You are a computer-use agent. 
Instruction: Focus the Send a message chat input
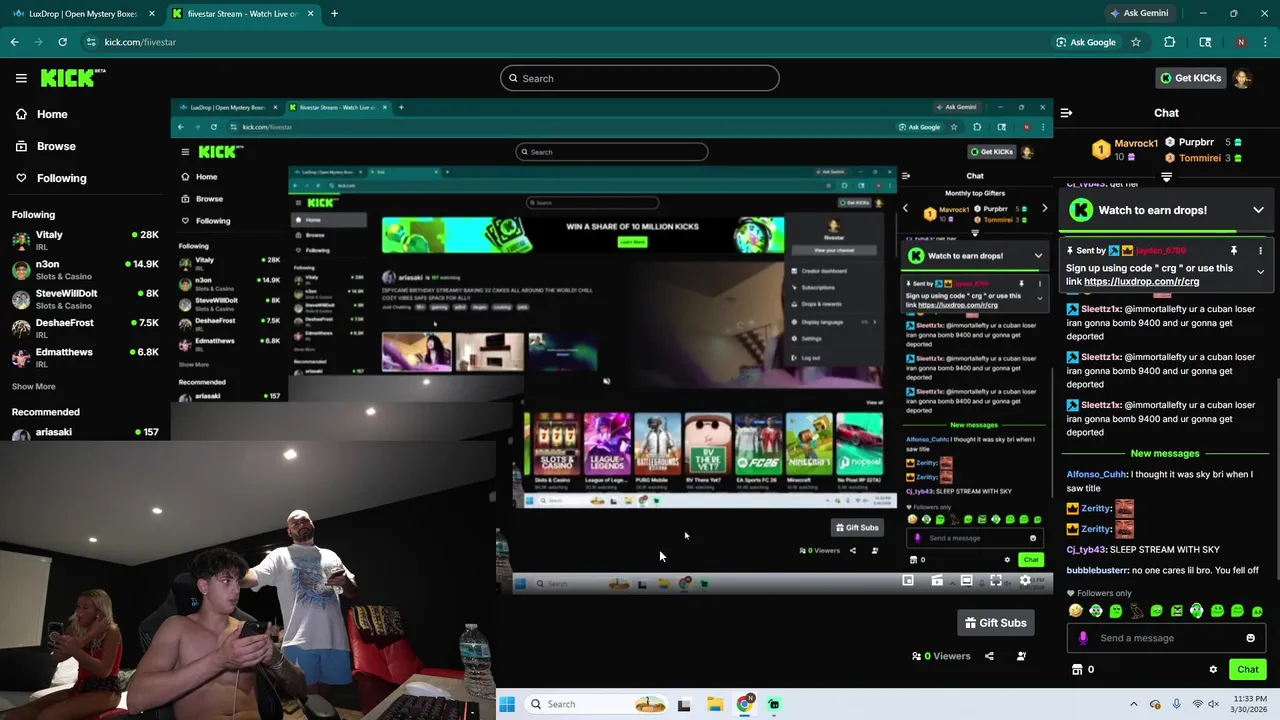[1165, 638]
